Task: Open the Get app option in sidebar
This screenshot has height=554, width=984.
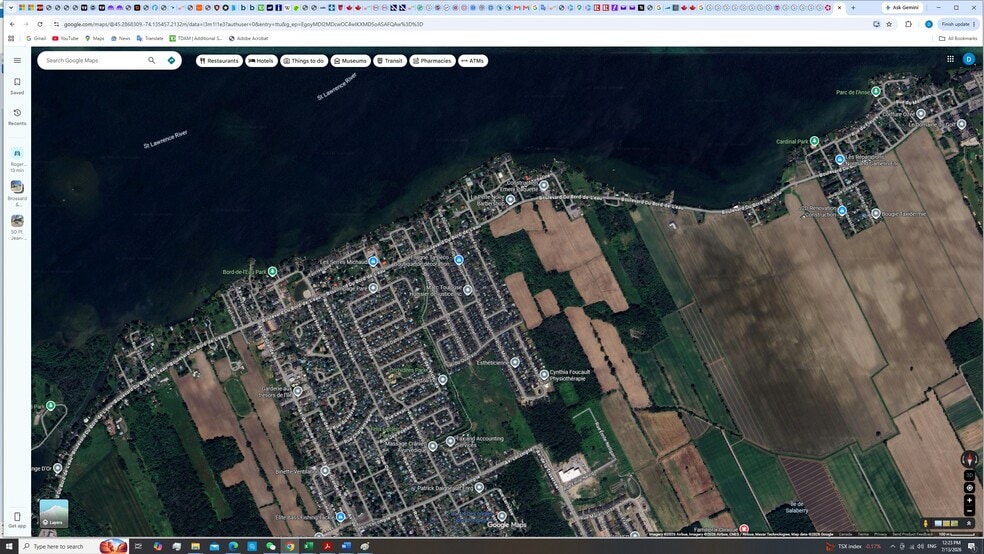Action: point(17,519)
